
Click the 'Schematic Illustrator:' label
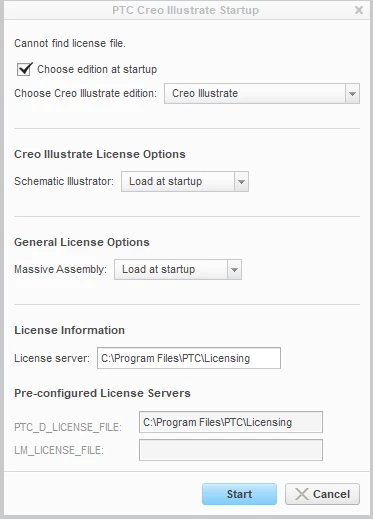(64, 181)
